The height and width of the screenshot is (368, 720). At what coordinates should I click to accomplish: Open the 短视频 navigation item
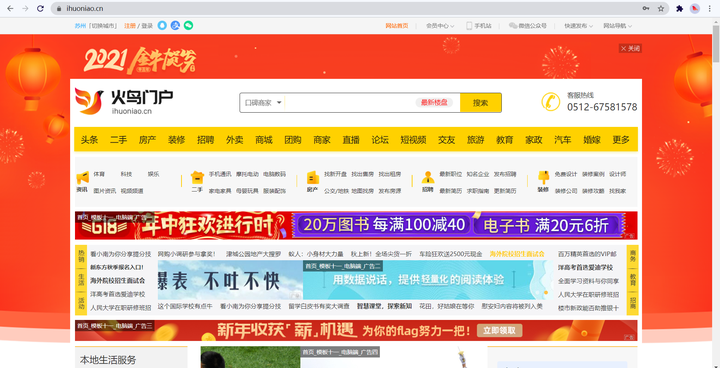[413, 140]
